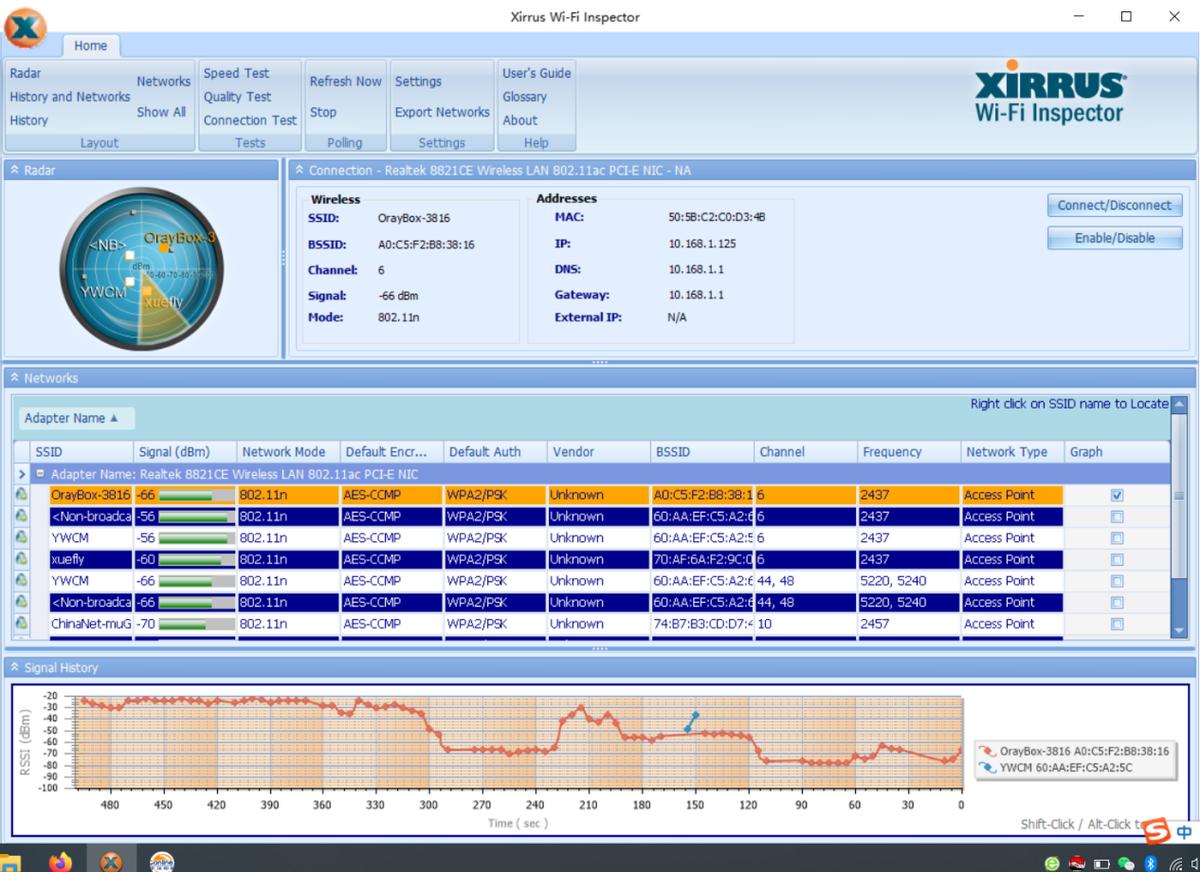
Task: Click the Wi-Fi radar dial display
Action: tap(141, 269)
